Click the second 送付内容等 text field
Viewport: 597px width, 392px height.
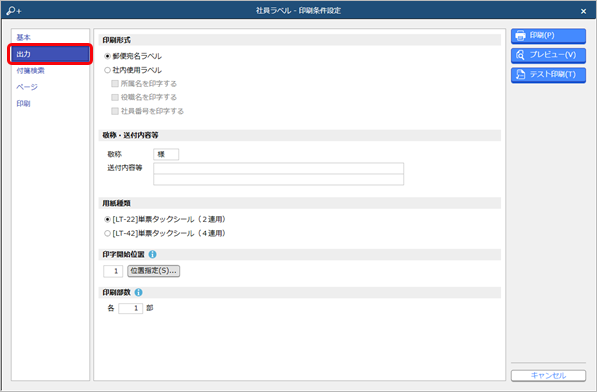click(278, 180)
